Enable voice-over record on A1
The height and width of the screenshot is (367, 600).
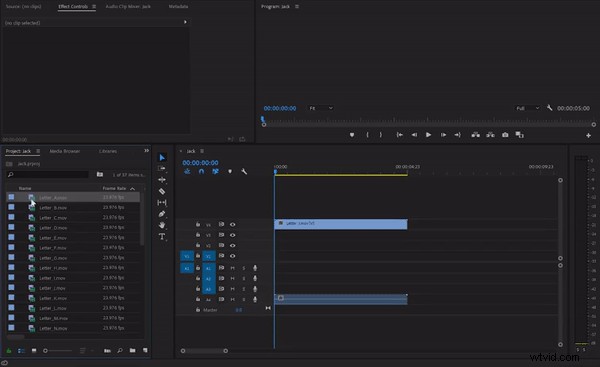pos(255,268)
